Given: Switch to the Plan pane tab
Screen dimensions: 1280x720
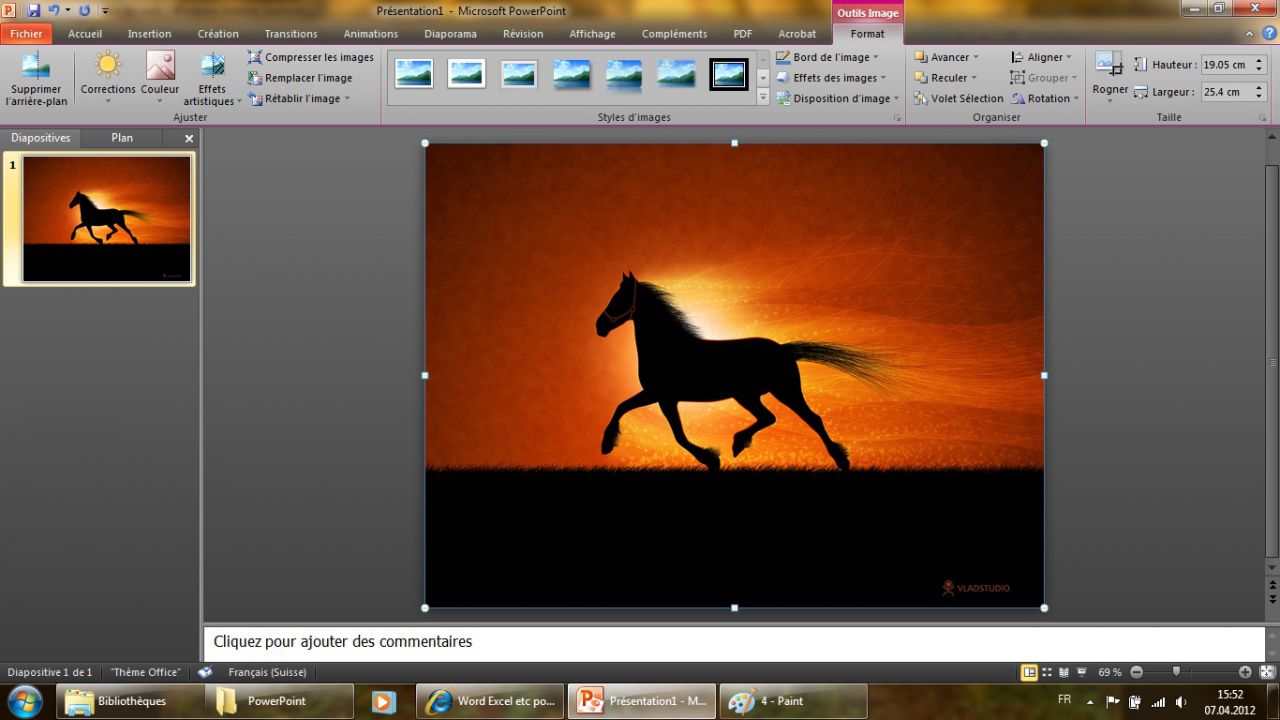Looking at the screenshot, I should click(x=122, y=138).
